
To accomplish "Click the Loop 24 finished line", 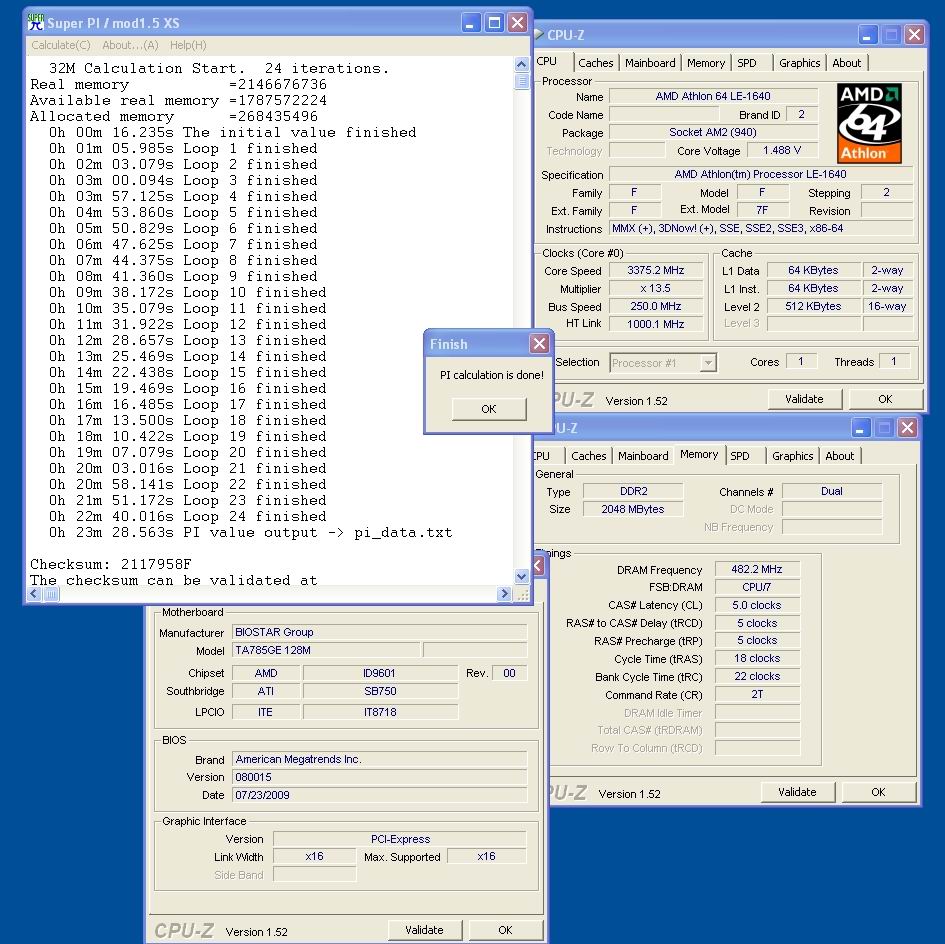I will click(x=187, y=517).
